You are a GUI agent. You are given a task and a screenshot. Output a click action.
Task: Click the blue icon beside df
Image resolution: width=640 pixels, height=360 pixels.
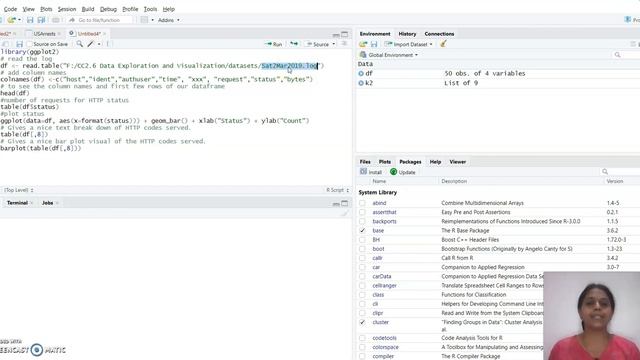tap(361, 73)
